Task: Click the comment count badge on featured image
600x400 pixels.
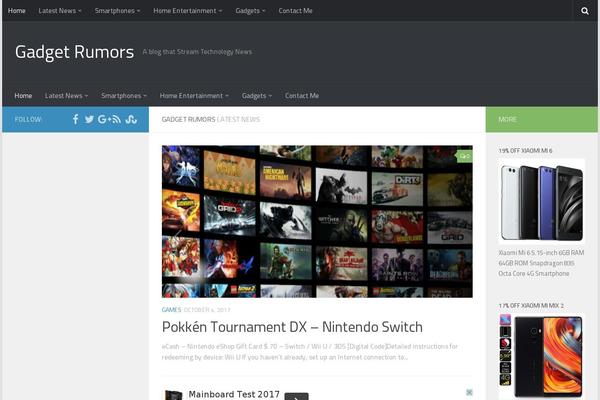Action: click(x=465, y=156)
